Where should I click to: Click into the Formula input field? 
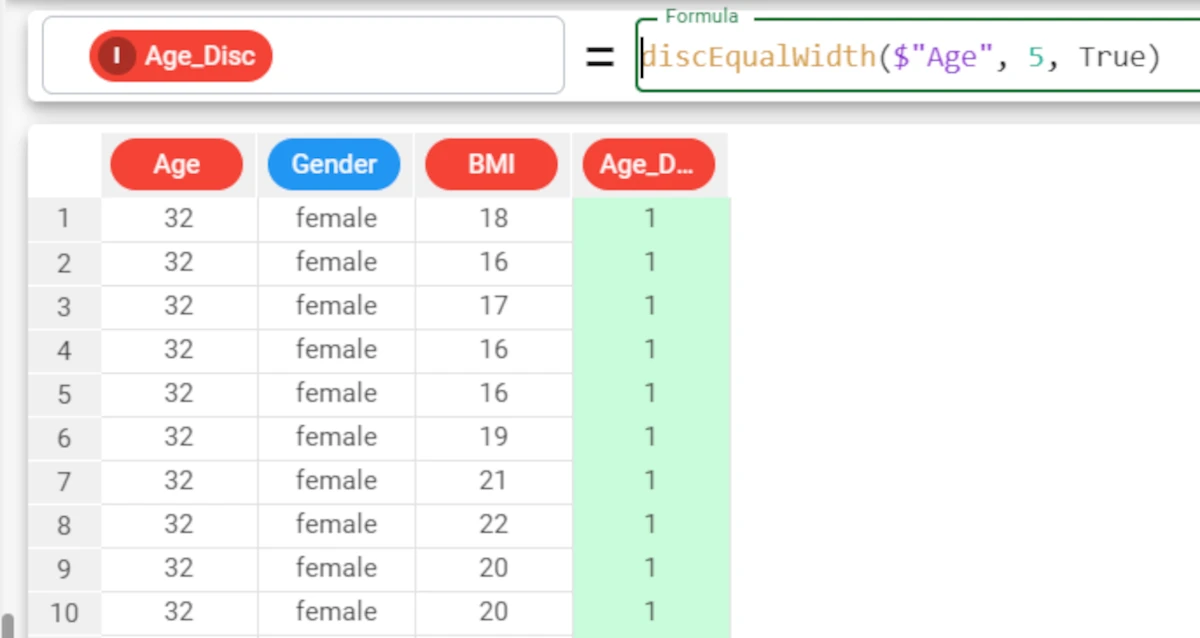(x=918, y=56)
